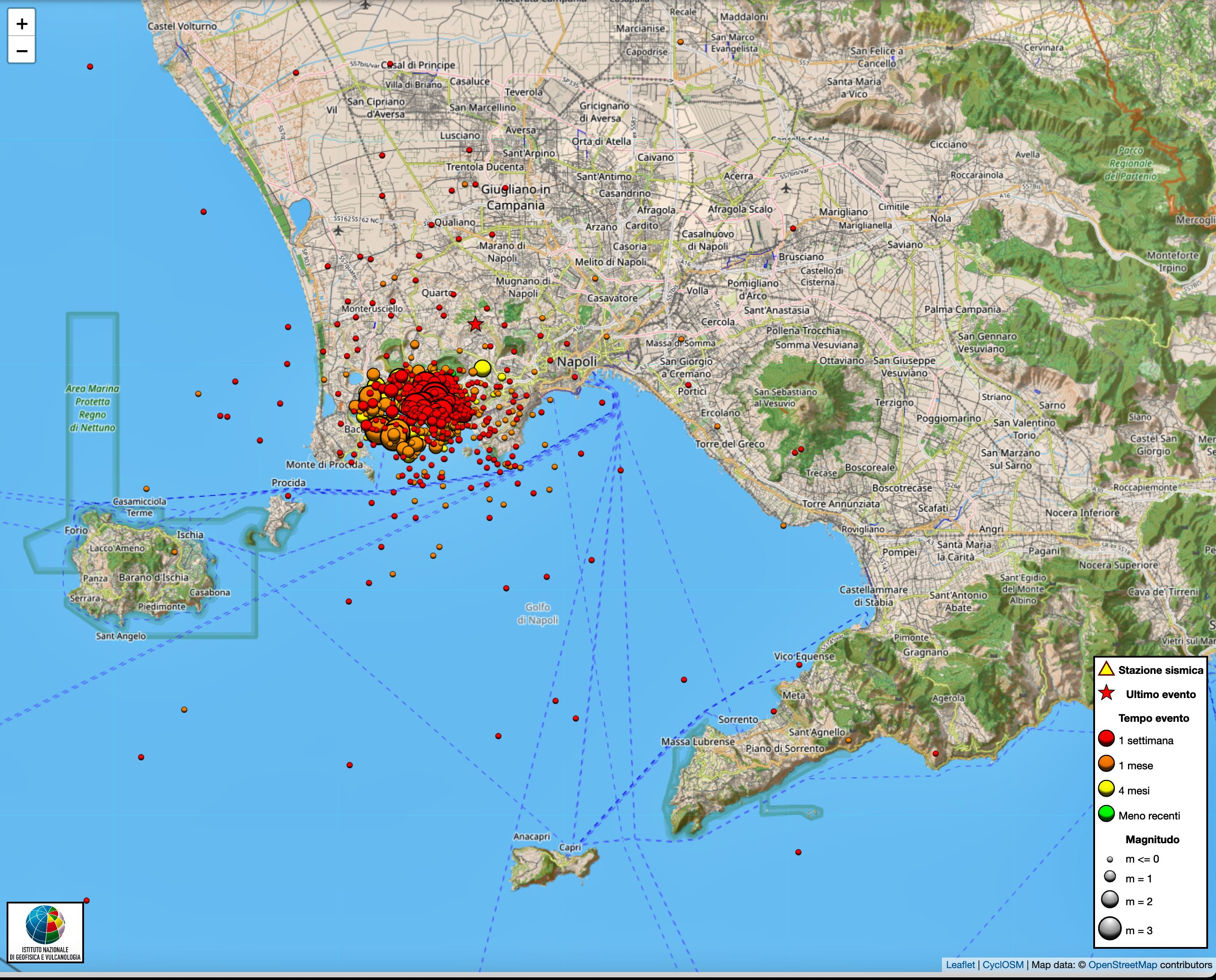
Task: Click the m = 3 magnitude legend circle
Action: point(1109,929)
